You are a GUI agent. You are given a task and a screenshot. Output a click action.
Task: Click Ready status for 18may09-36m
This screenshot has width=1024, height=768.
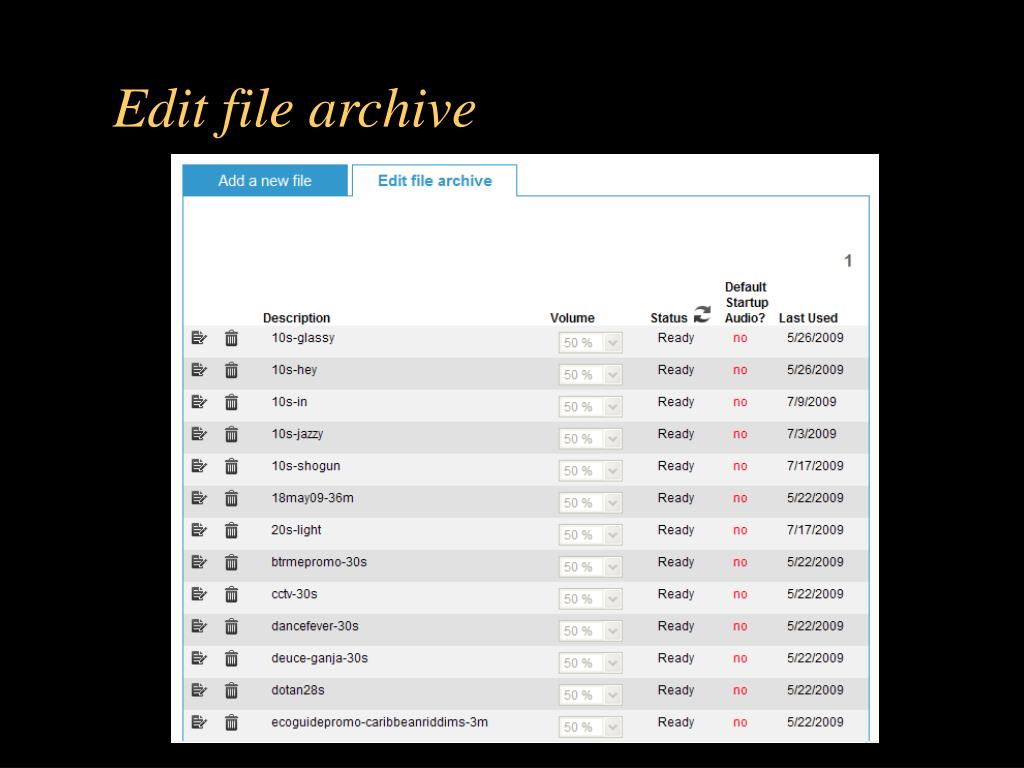click(x=676, y=498)
